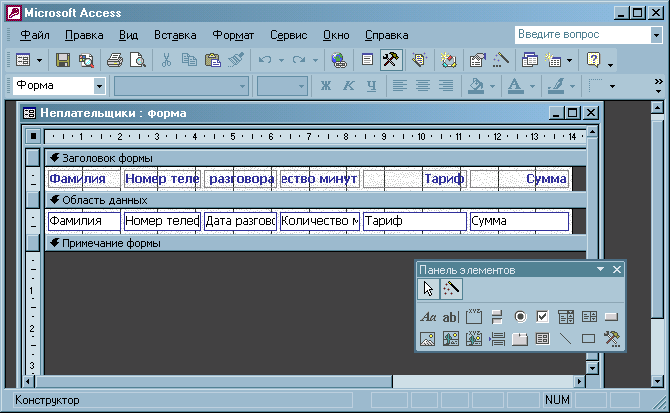670x413 pixels.
Task: Select the Option Group tool in toolbox
Action: click(474, 317)
